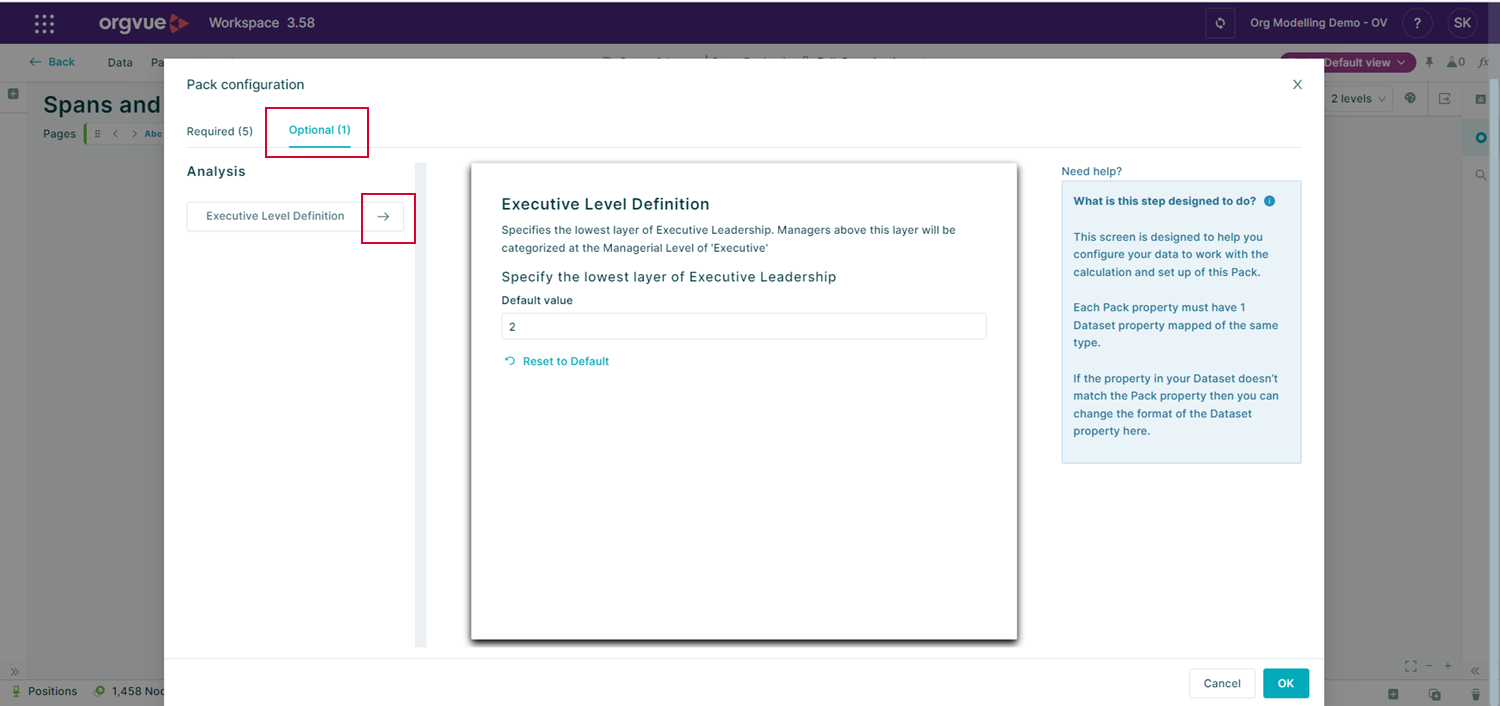The height and width of the screenshot is (706, 1500).
Task: Click the Default value input field
Action: point(744,326)
